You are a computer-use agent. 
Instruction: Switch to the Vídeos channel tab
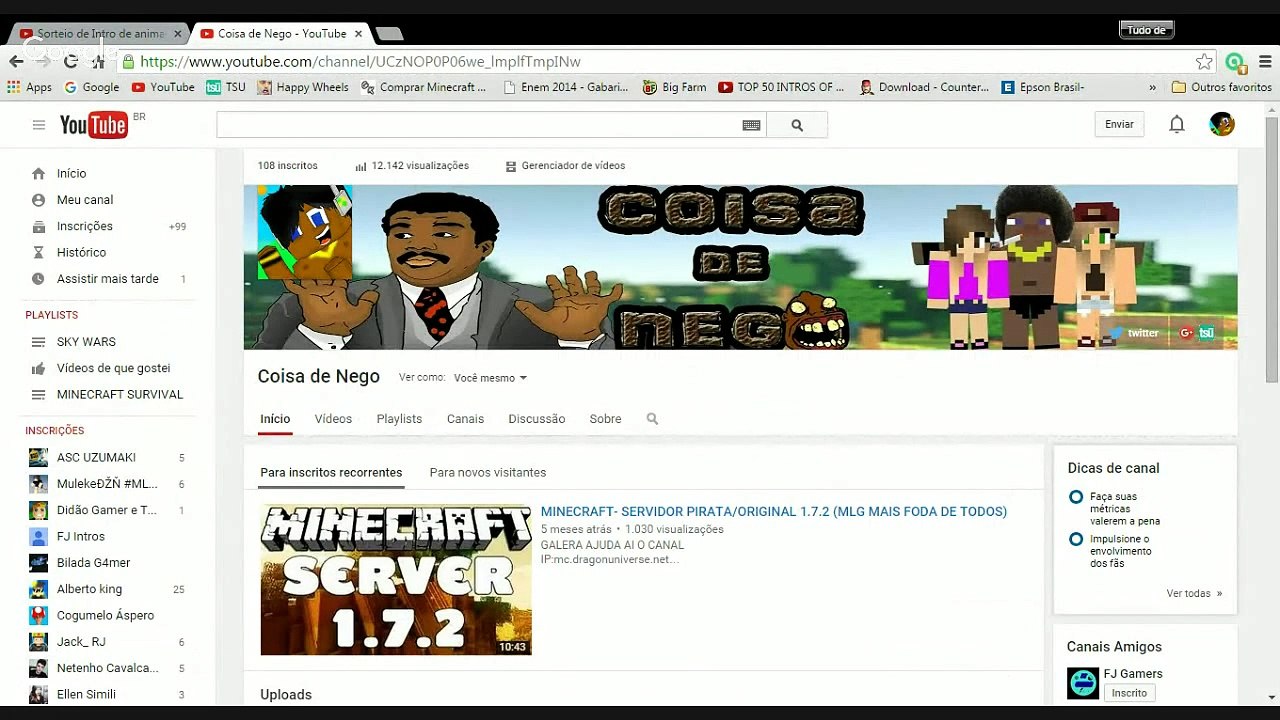333,419
